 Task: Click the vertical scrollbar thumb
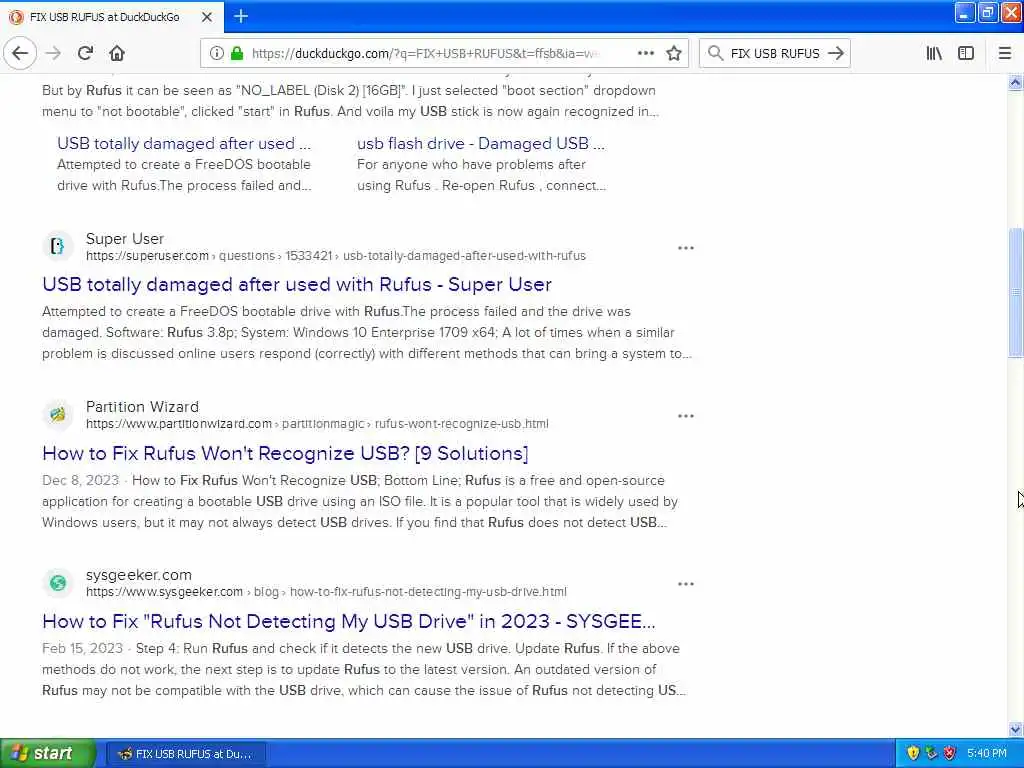[x=1016, y=292]
